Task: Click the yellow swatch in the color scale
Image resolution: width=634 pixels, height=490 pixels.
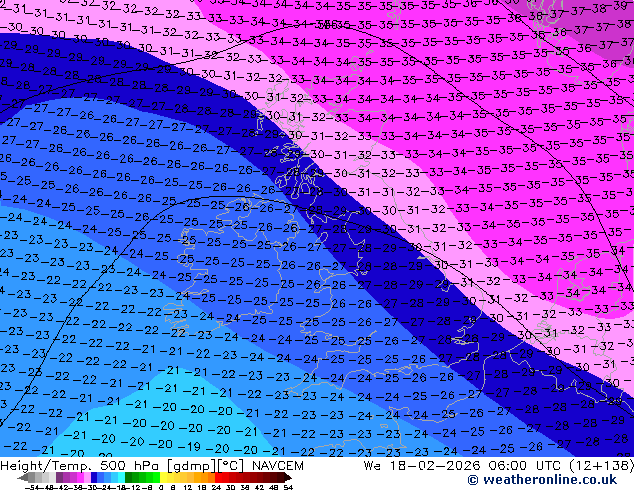Action: click(x=163, y=477)
